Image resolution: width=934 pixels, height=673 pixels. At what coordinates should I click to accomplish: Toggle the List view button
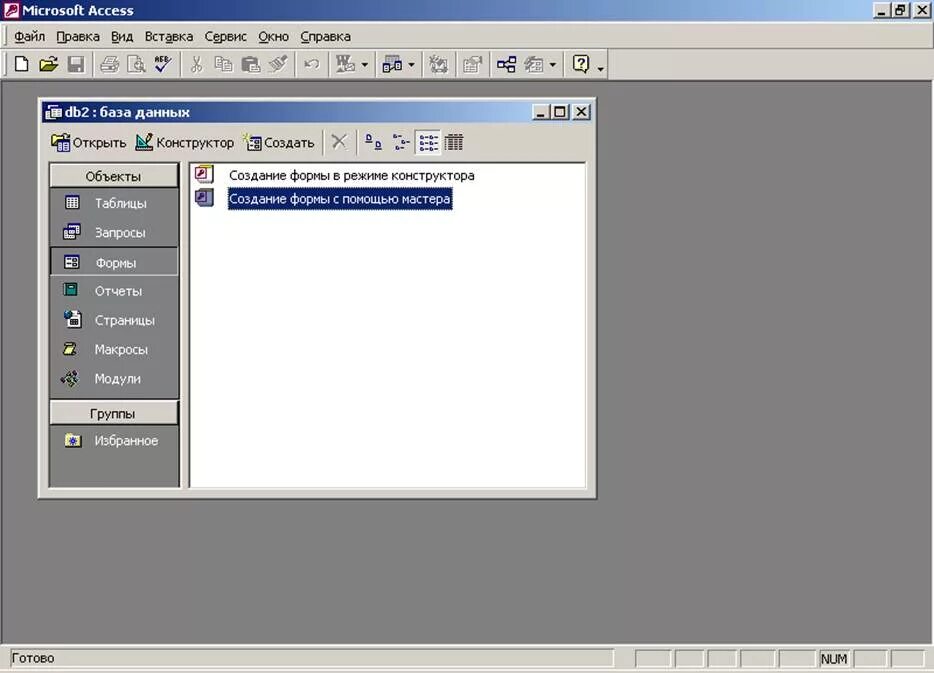[x=428, y=142]
